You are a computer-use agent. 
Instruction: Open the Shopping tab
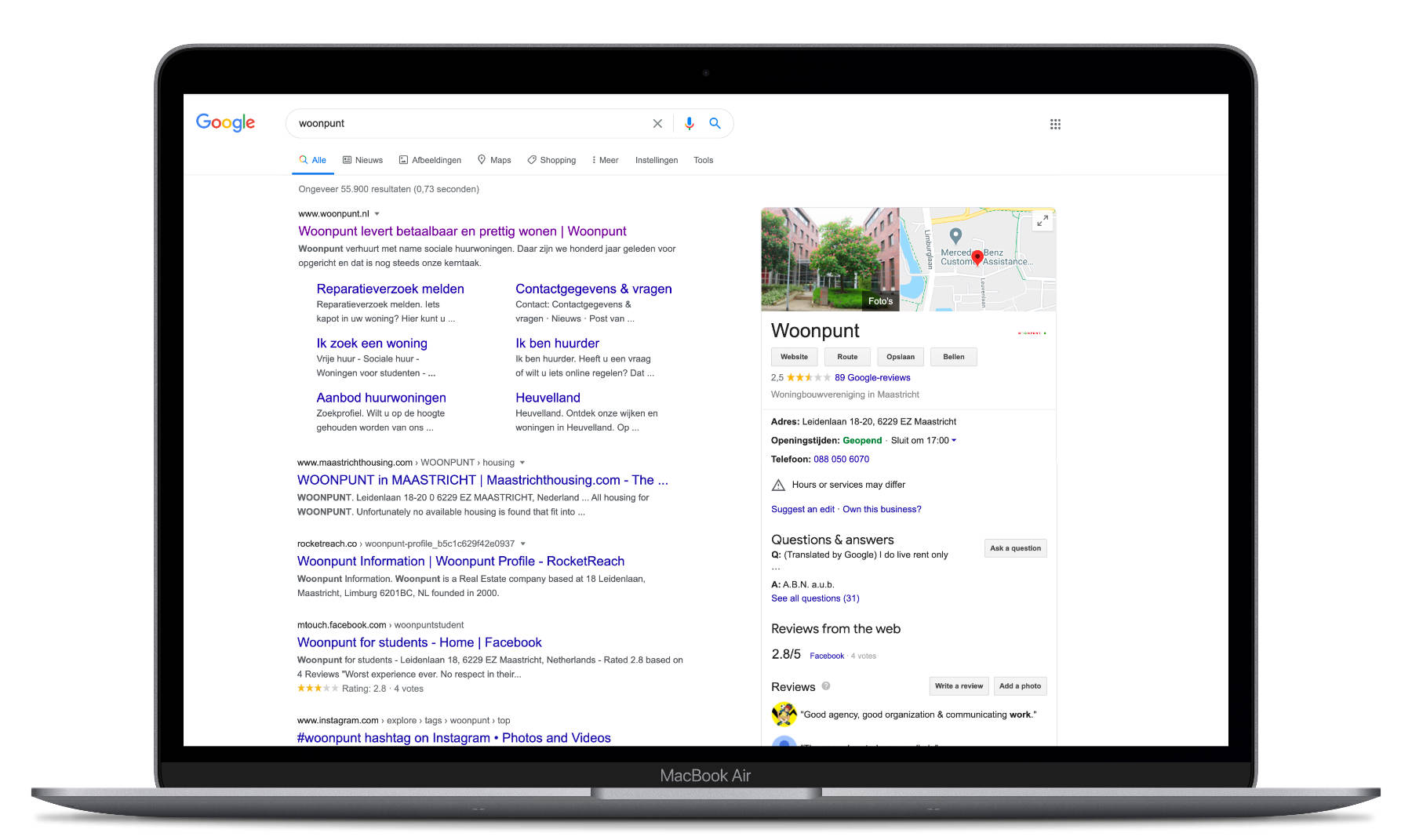pos(551,160)
